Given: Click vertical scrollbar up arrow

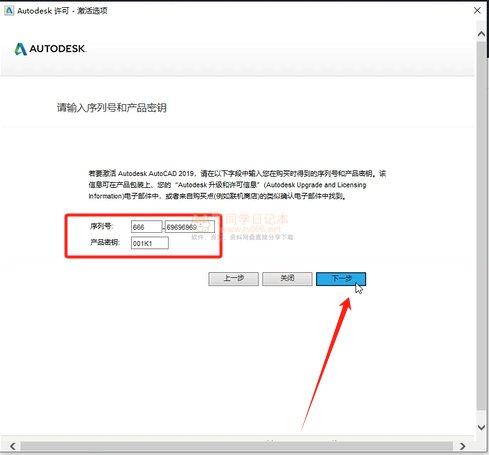Looking at the screenshot, I should (481, 34).
